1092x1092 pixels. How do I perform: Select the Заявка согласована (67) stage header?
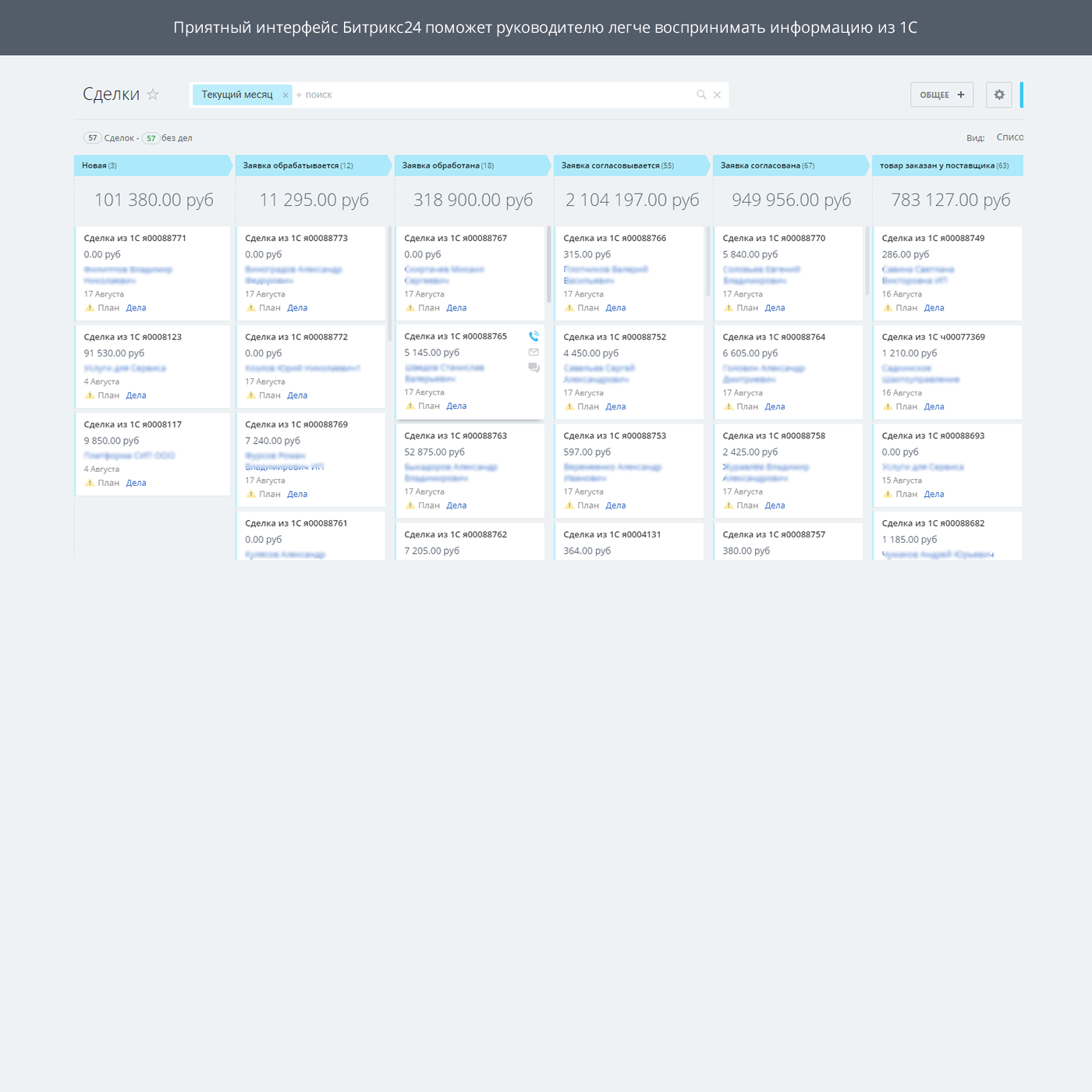pos(790,165)
